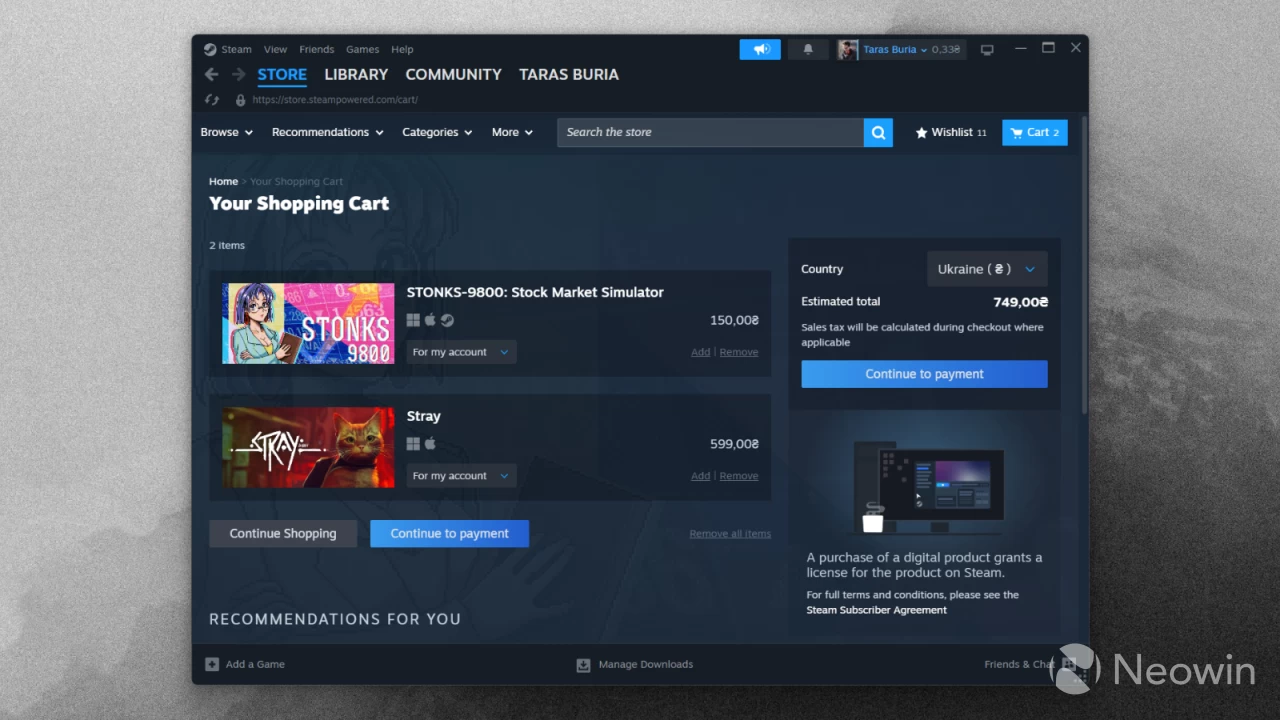
Task: Open notifications bell icon
Action: 808,49
